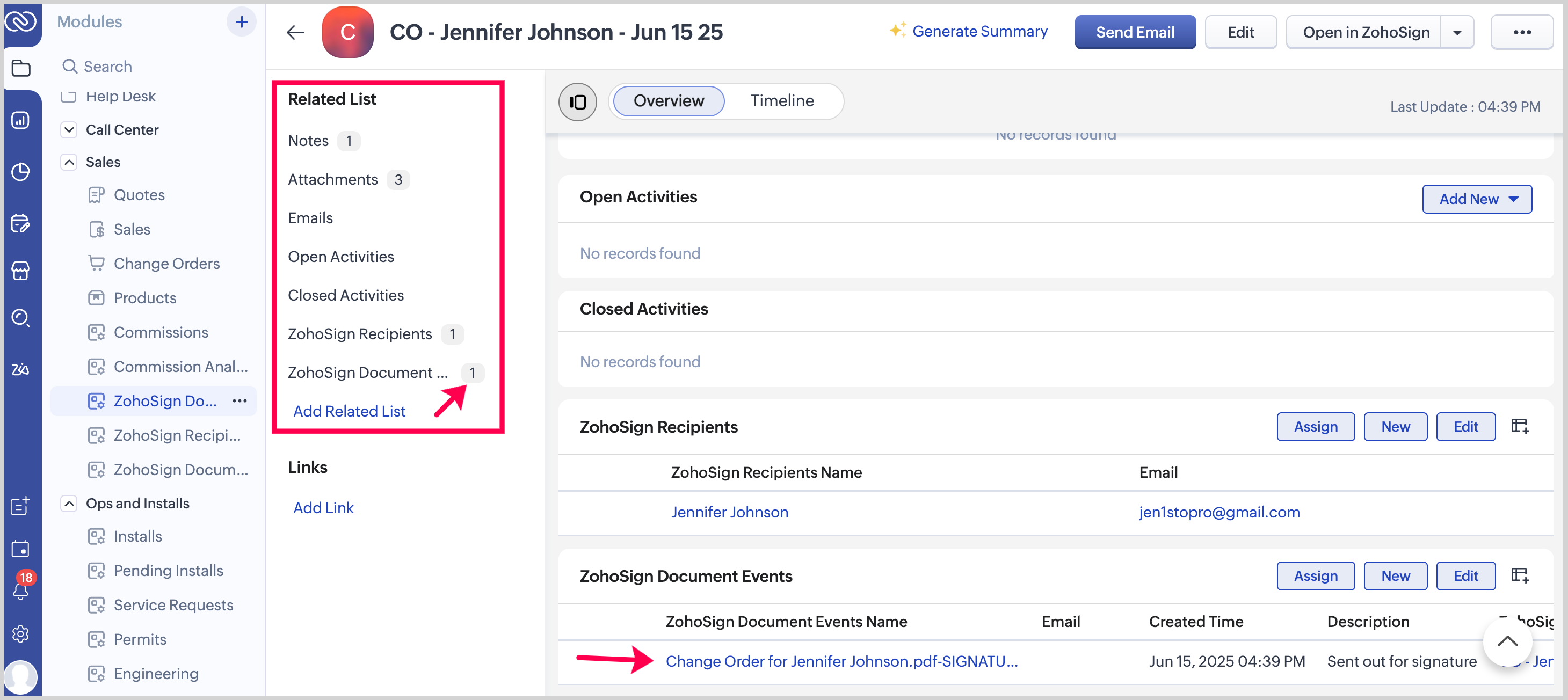Click ZohoSign Recipients column settings icon
The height and width of the screenshot is (700, 1568).
coord(1519,427)
